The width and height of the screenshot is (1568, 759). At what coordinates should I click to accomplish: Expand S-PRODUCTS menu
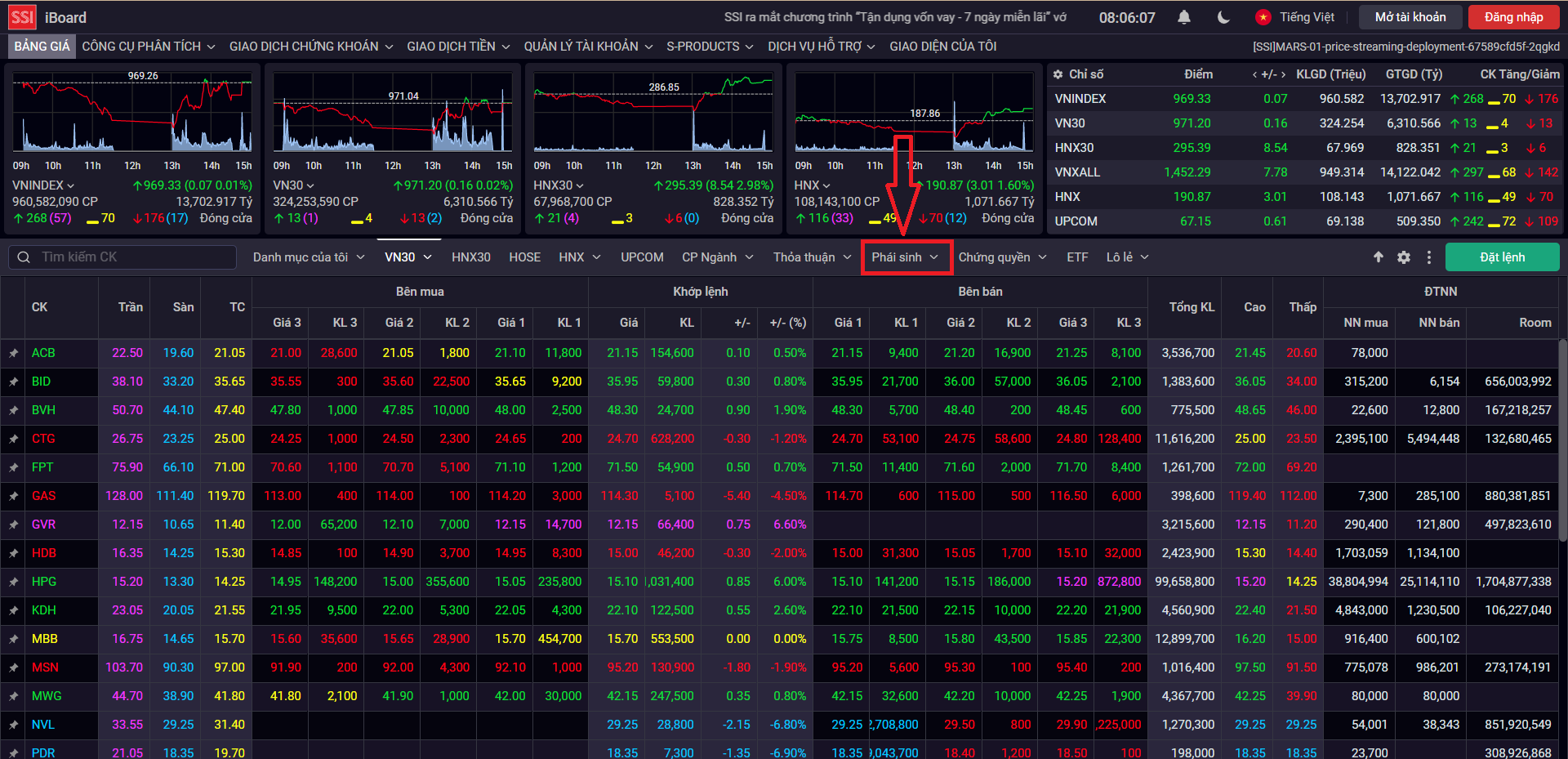click(710, 47)
